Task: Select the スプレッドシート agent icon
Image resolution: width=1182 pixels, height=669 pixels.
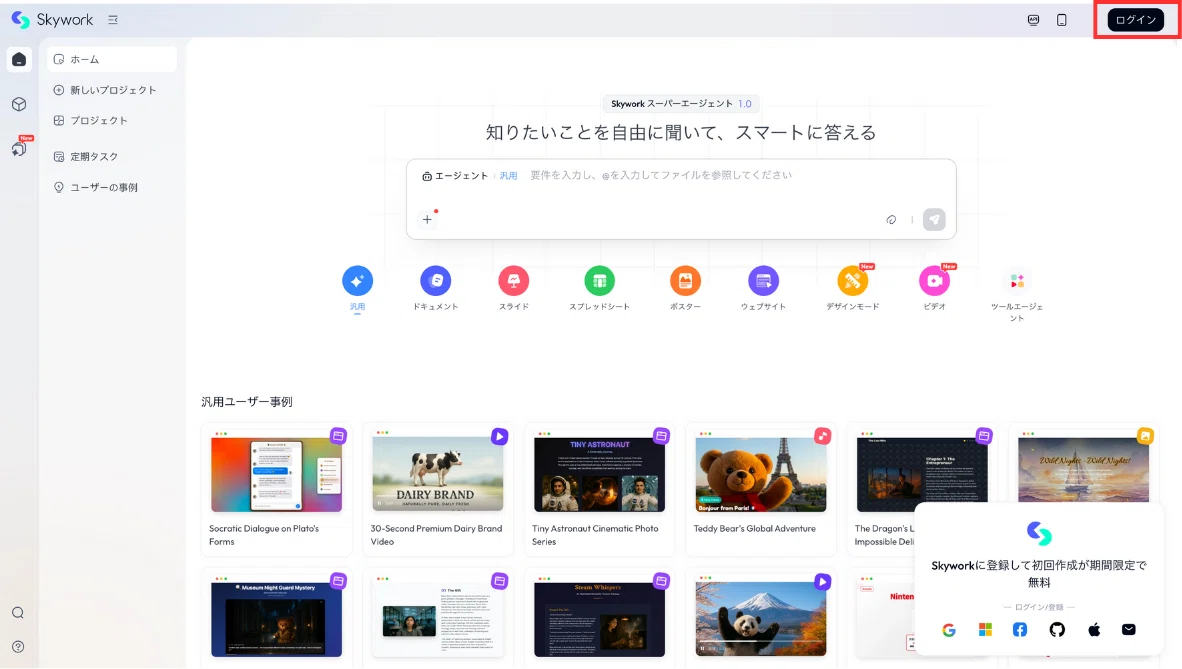Action: pyautogui.click(x=599, y=281)
